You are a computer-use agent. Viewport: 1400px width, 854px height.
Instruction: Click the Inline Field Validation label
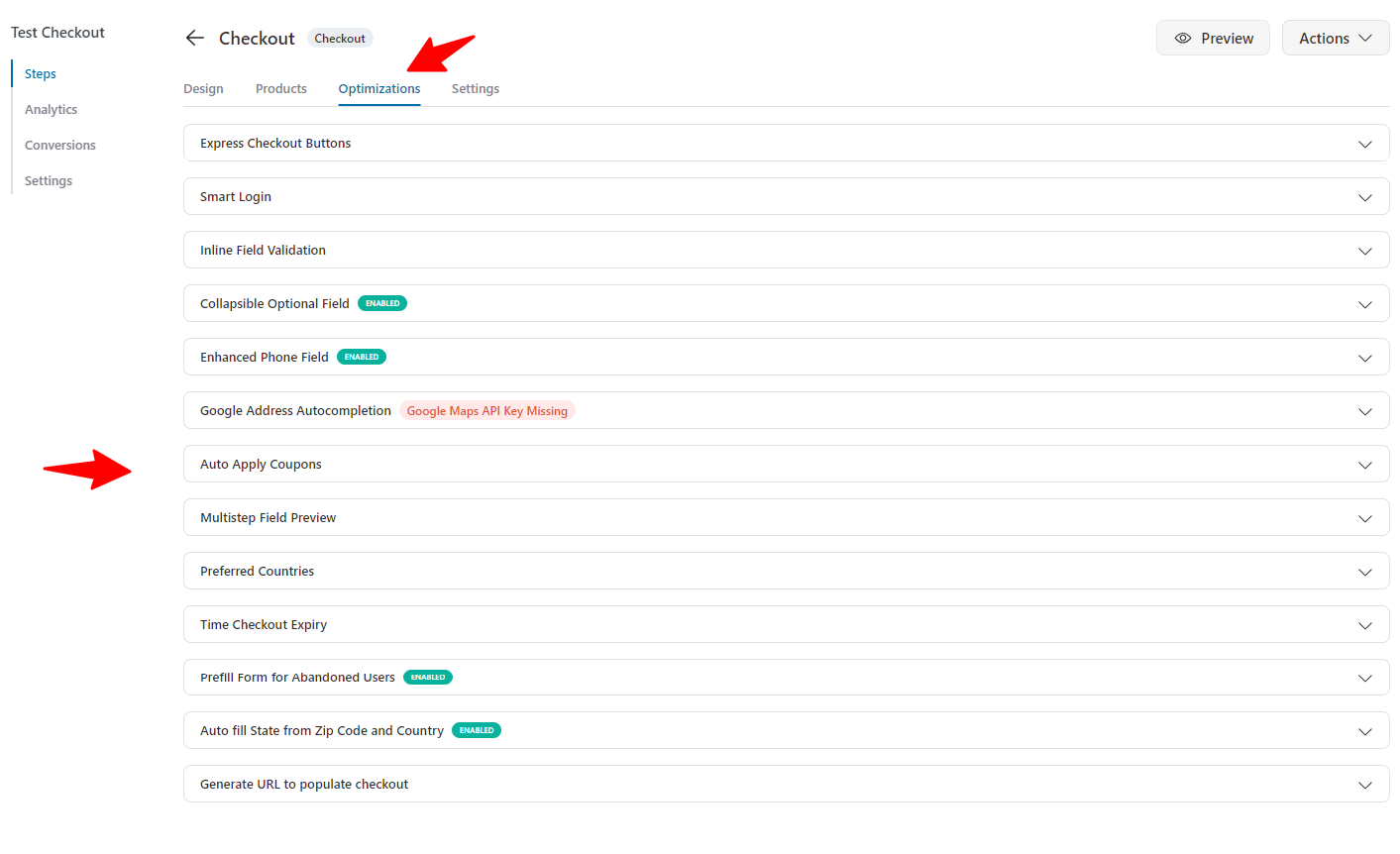[263, 250]
